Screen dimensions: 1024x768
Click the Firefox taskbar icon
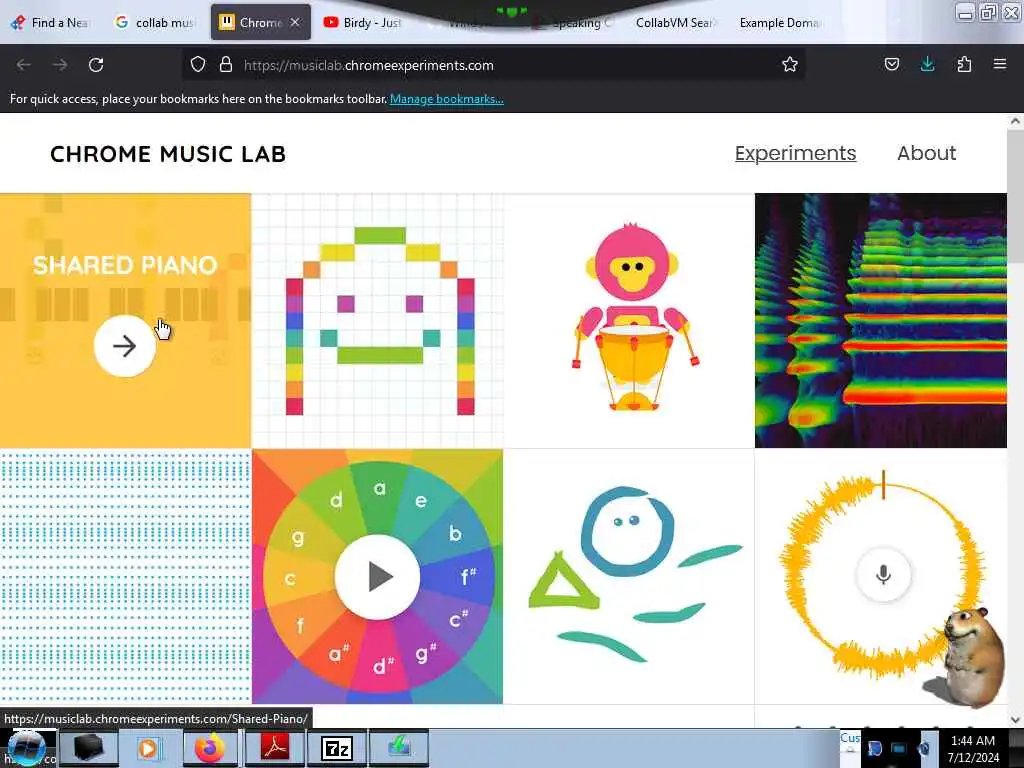pyautogui.click(x=210, y=748)
